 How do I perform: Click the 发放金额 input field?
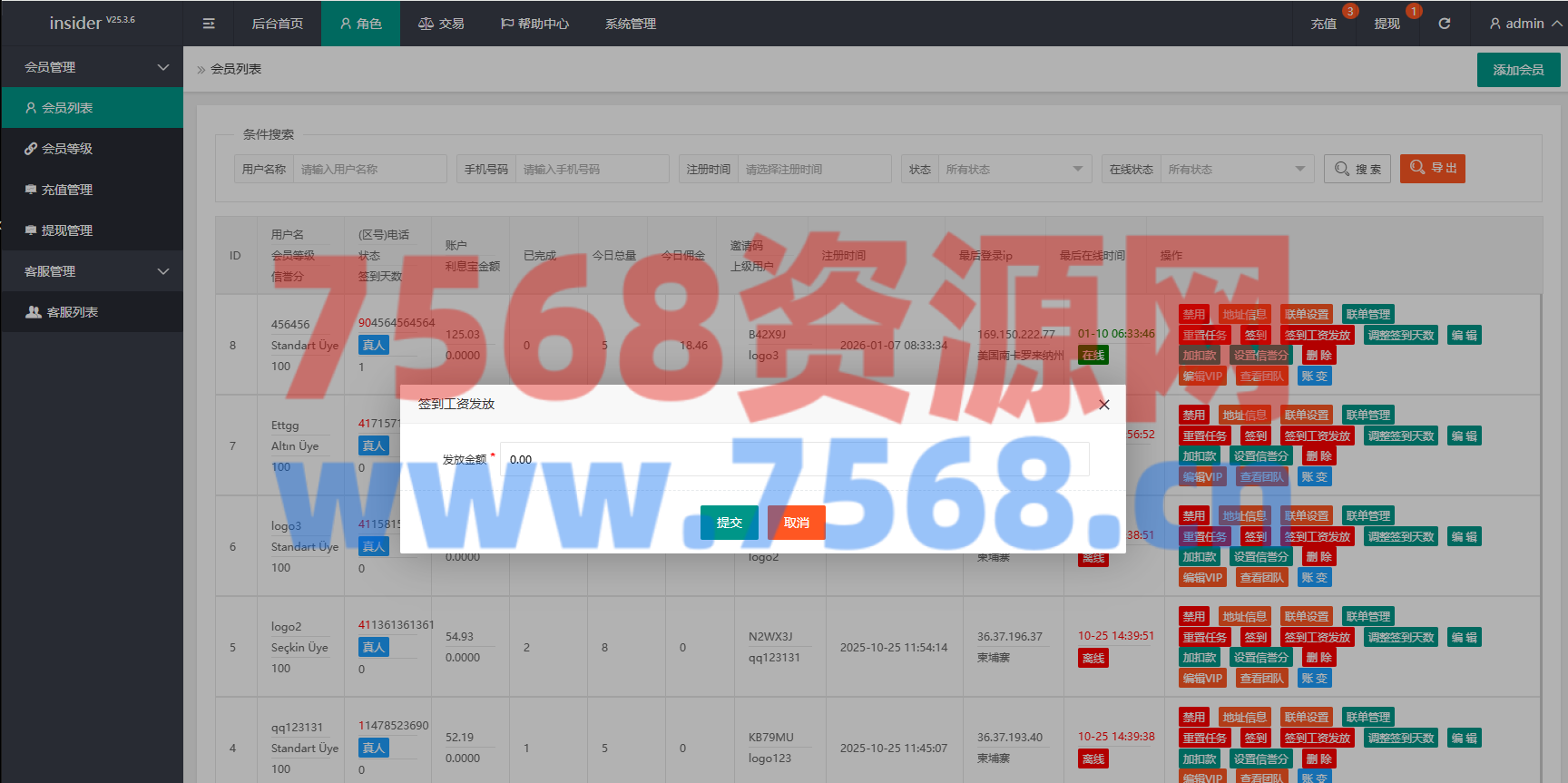tap(794, 459)
